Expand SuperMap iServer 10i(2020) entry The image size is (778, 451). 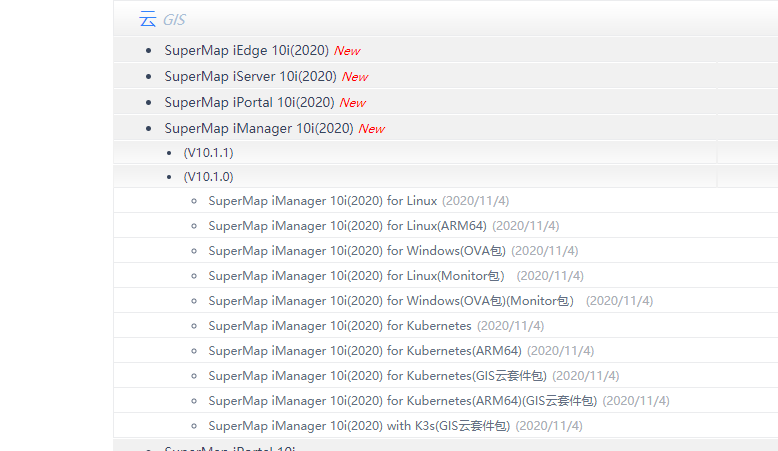pyautogui.click(x=251, y=76)
